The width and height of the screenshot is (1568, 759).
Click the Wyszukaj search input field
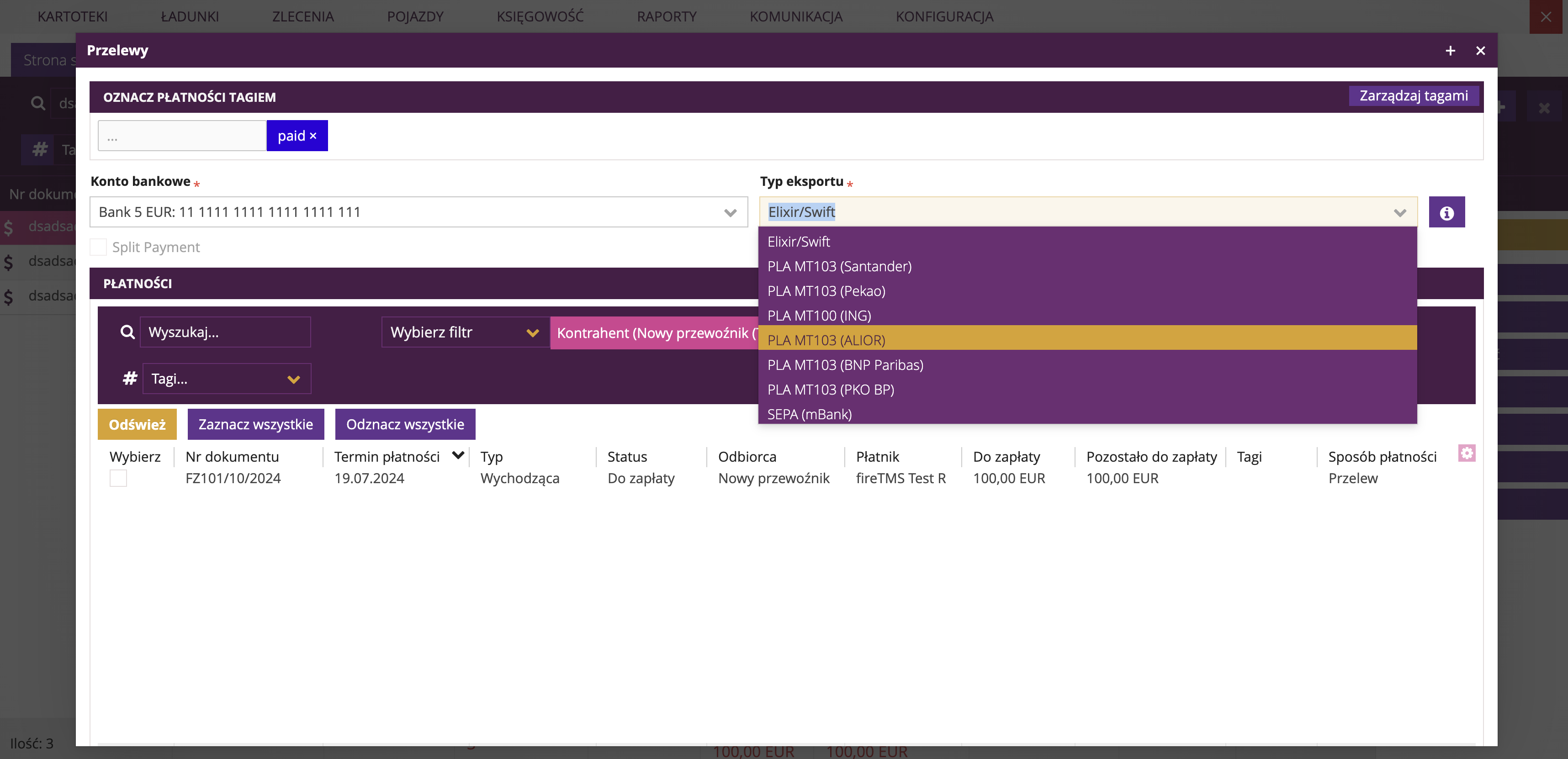[x=225, y=332]
